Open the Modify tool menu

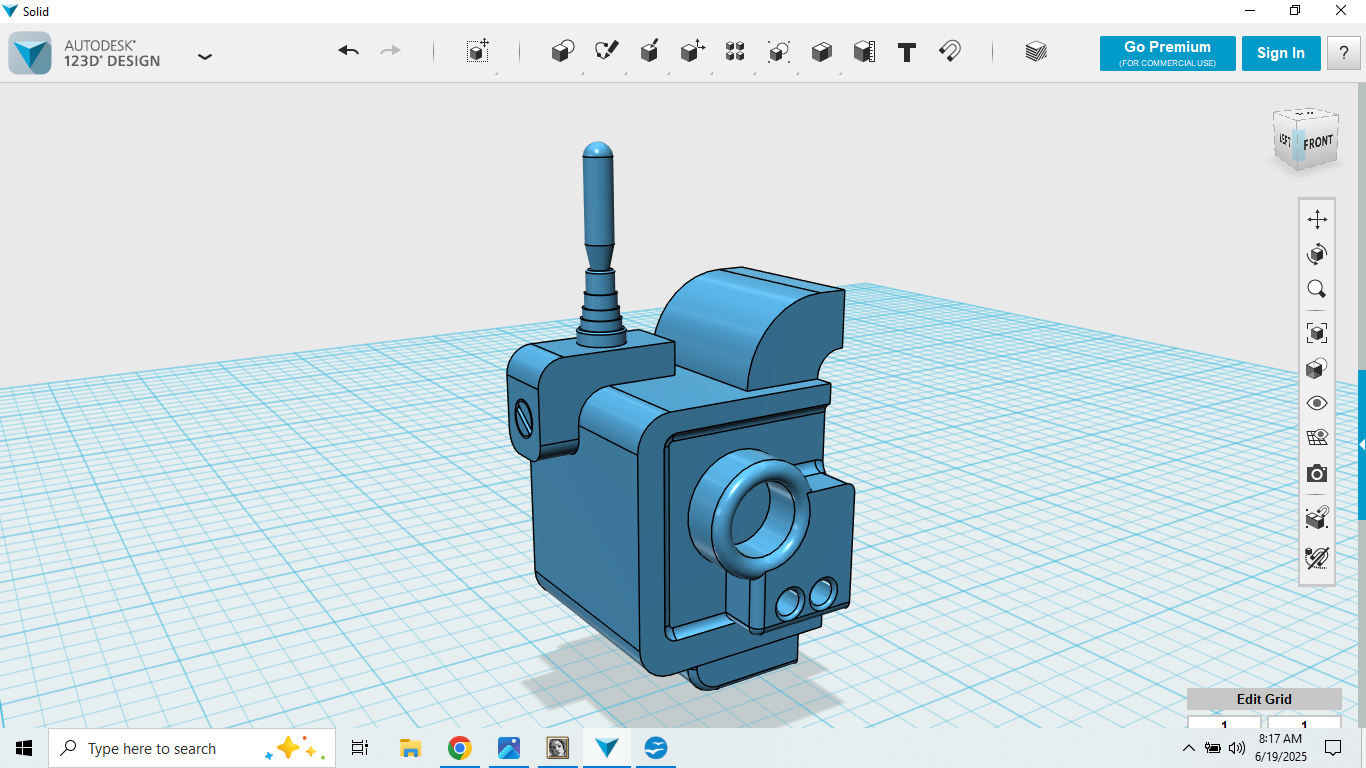(692, 52)
